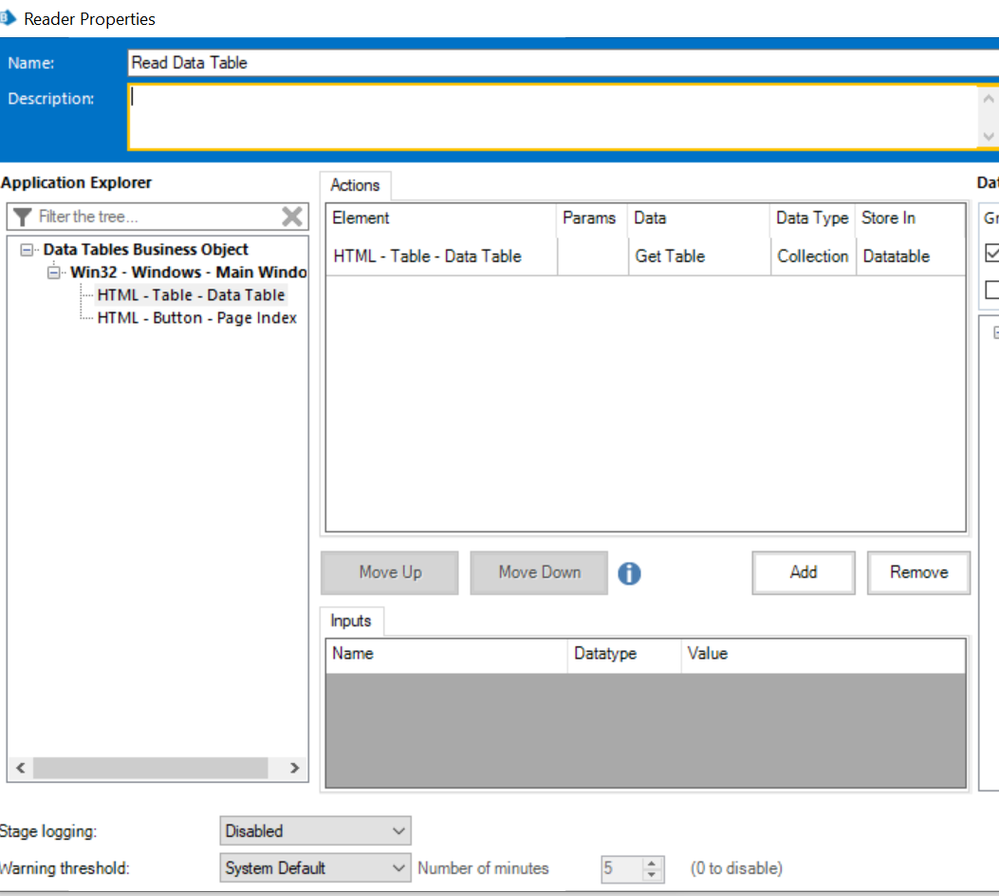
Task: Click the funnel filter icon
Action: [22, 217]
